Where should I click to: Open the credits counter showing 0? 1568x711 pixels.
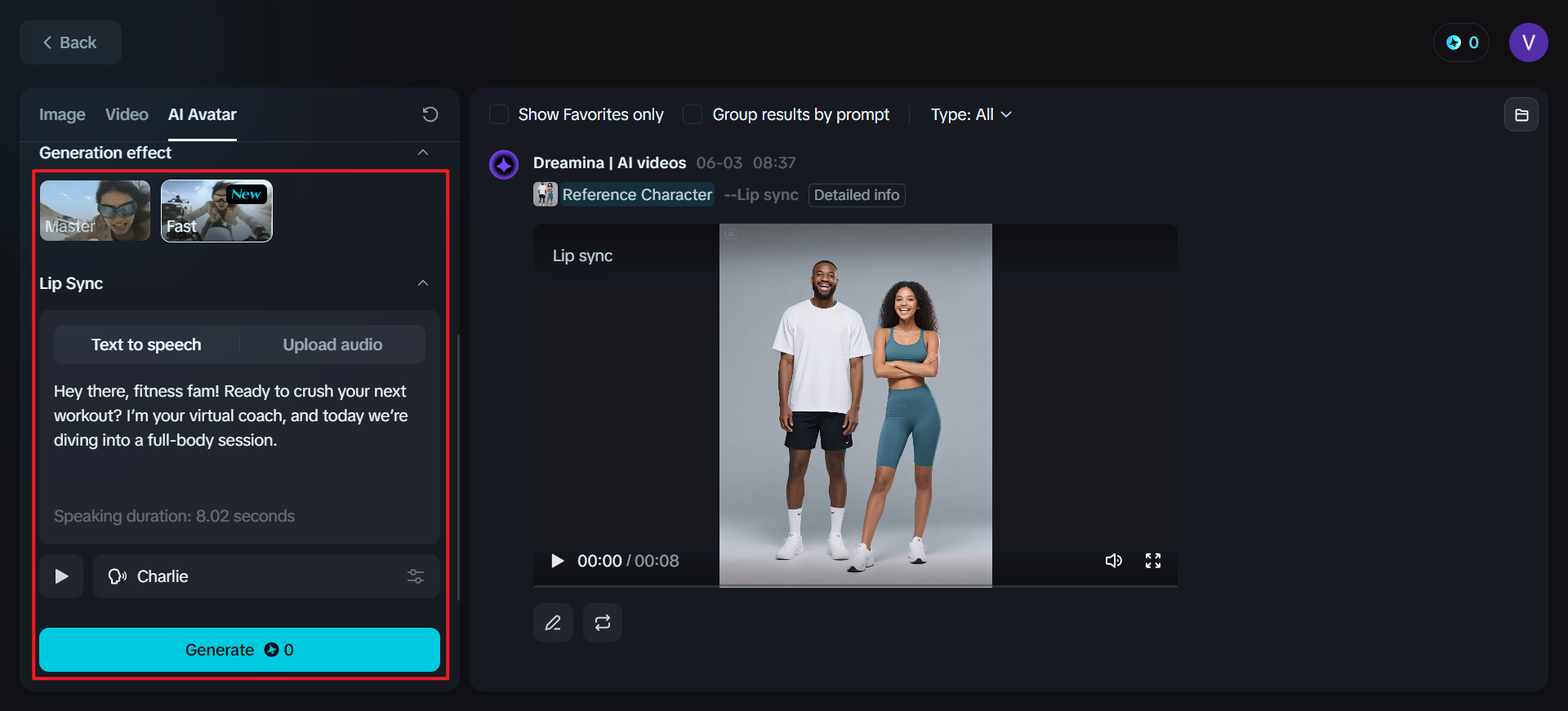1462,42
